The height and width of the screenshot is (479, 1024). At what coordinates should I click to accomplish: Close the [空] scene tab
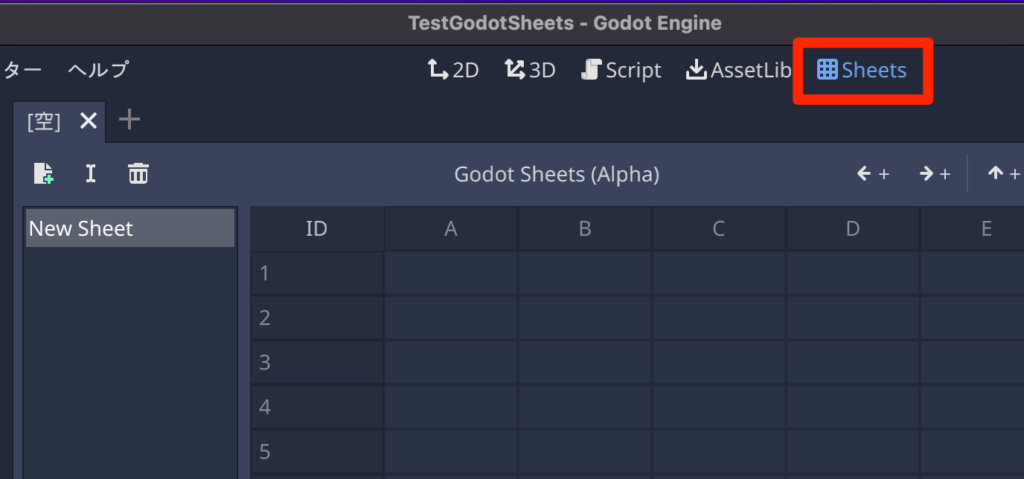(x=88, y=121)
